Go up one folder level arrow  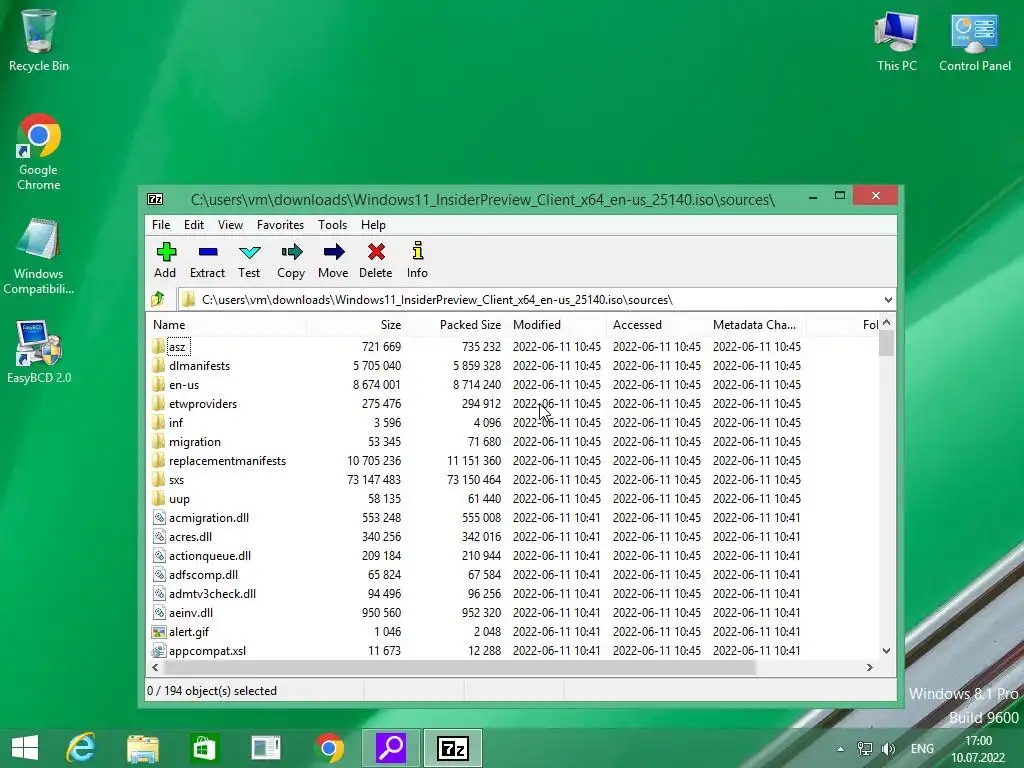[158, 300]
